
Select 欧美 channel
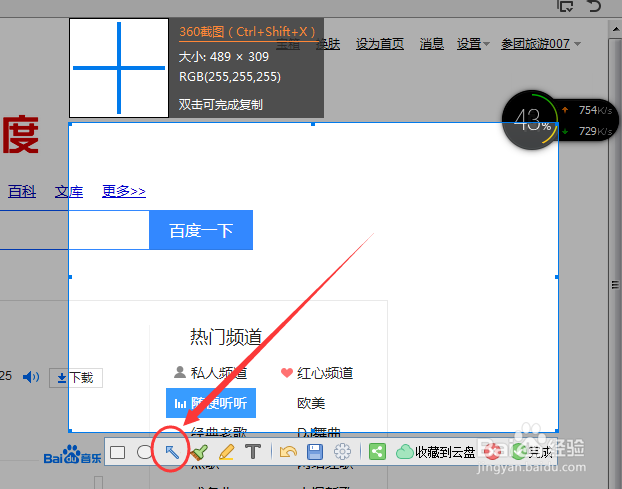[311, 403]
